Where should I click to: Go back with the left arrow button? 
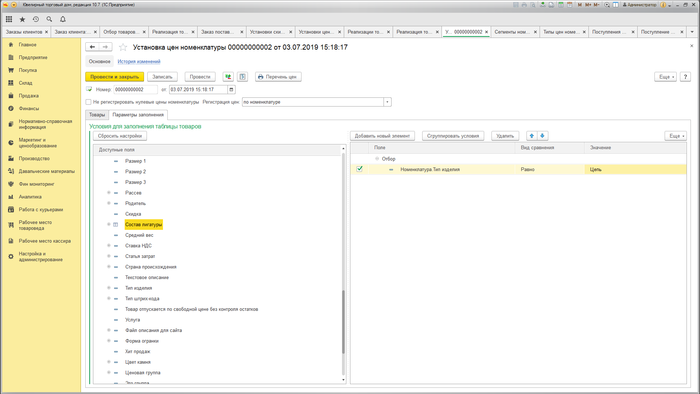(x=92, y=47)
